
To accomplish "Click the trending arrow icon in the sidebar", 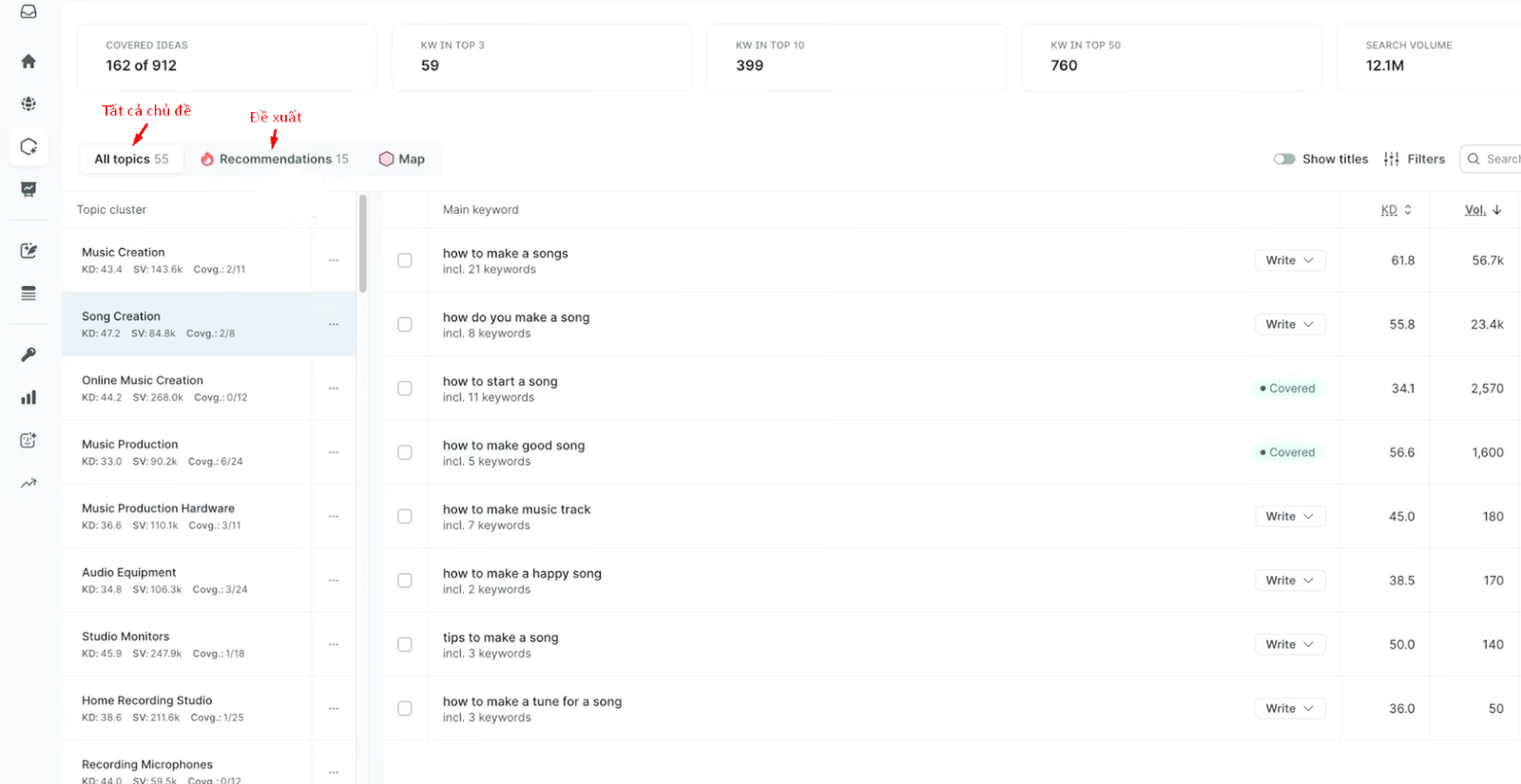I will 29,483.
